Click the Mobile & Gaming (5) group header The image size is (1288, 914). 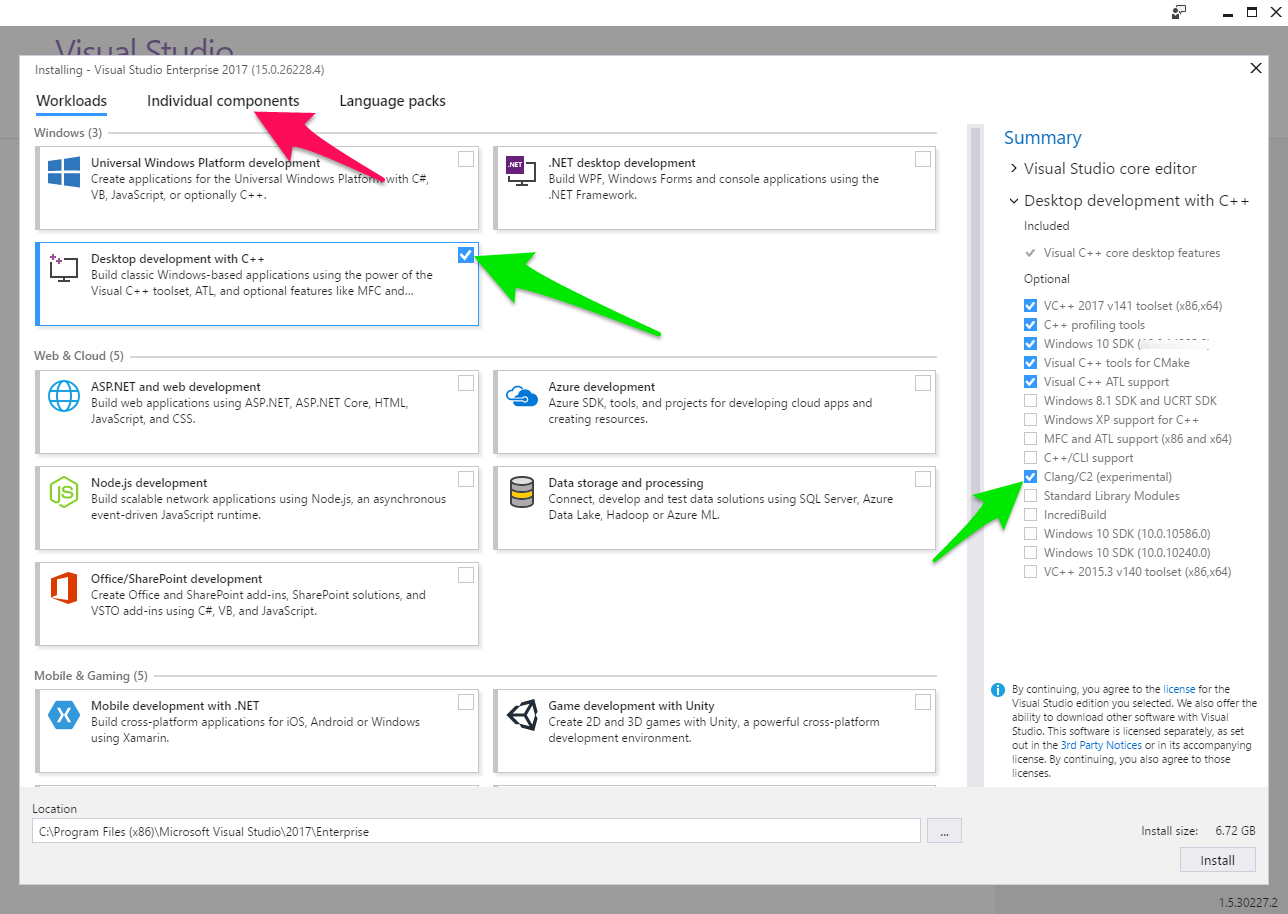tap(90, 676)
